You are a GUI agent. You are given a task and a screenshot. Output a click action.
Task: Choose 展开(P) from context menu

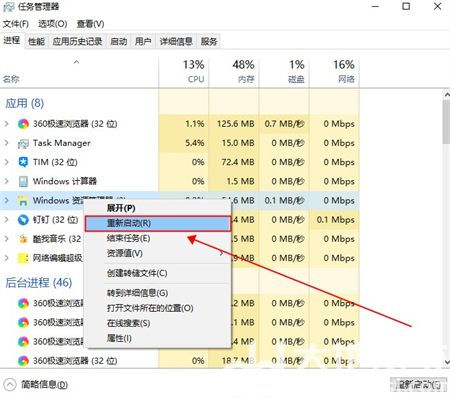pos(157,208)
